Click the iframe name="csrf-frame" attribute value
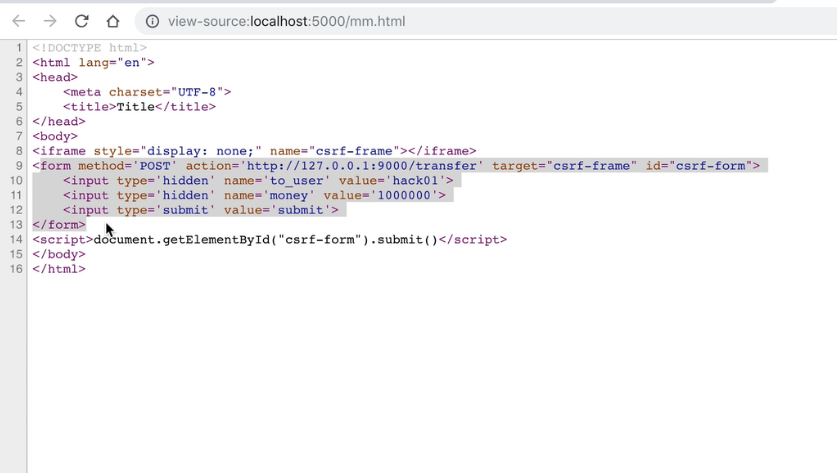This screenshot has width=837, height=473. pos(354,151)
